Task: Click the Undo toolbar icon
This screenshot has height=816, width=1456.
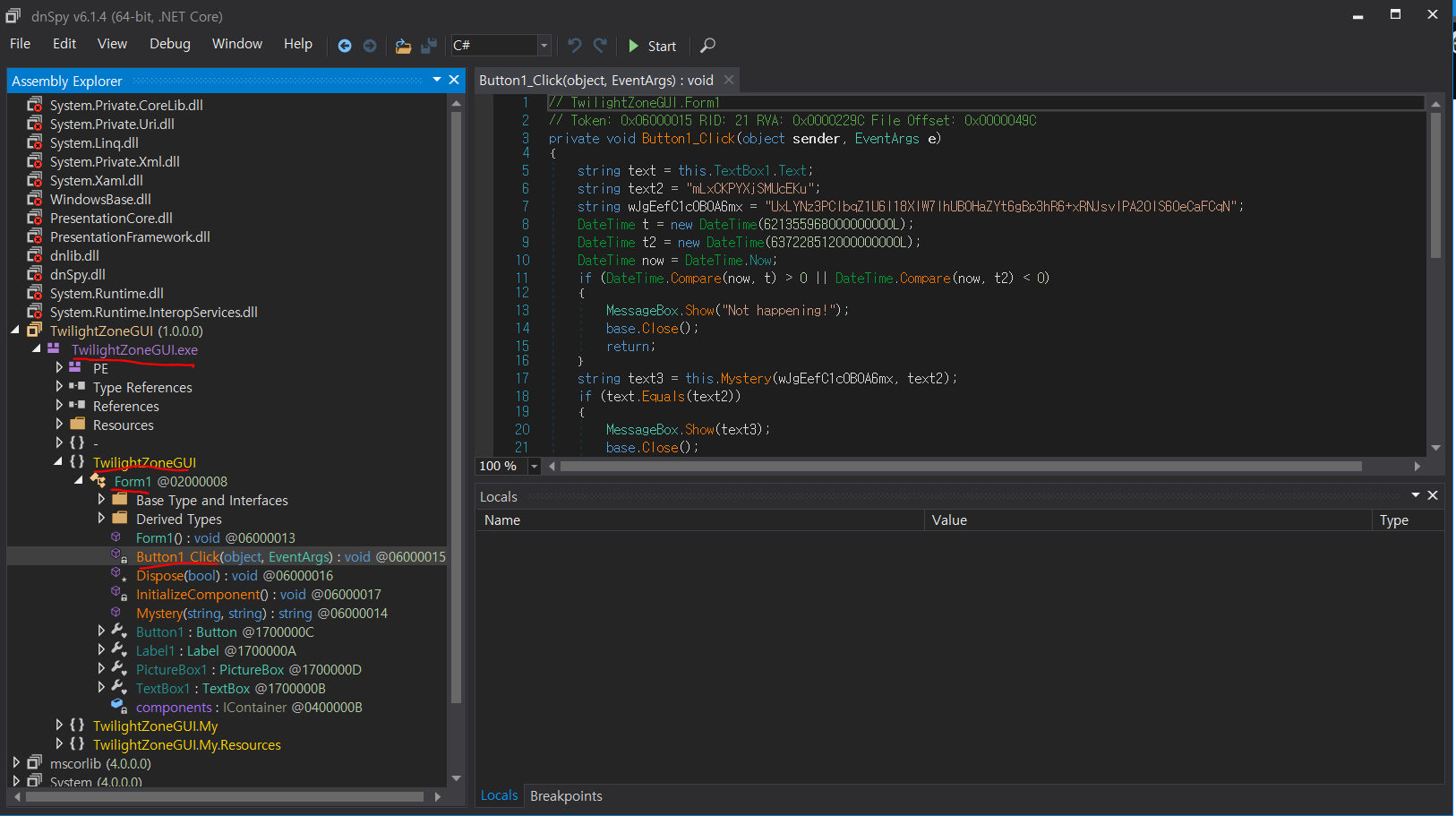Action: point(575,46)
